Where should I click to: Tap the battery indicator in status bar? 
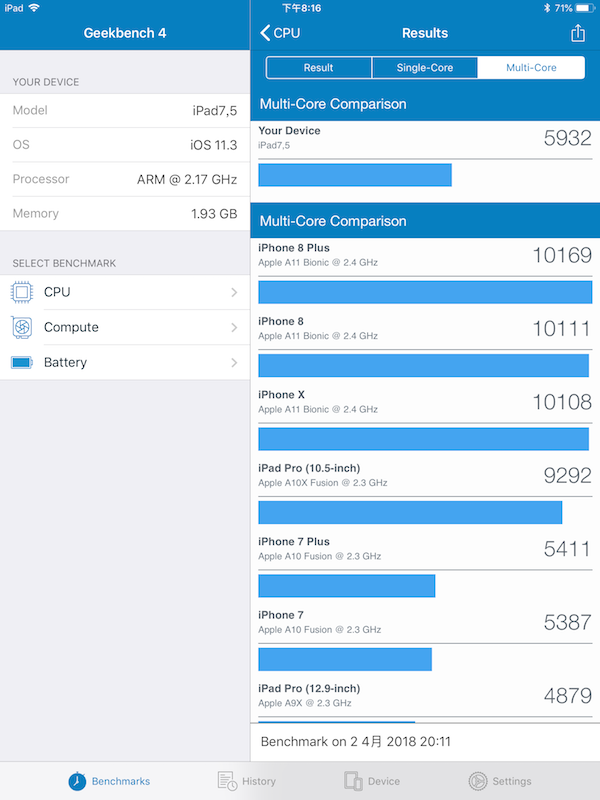point(585,8)
